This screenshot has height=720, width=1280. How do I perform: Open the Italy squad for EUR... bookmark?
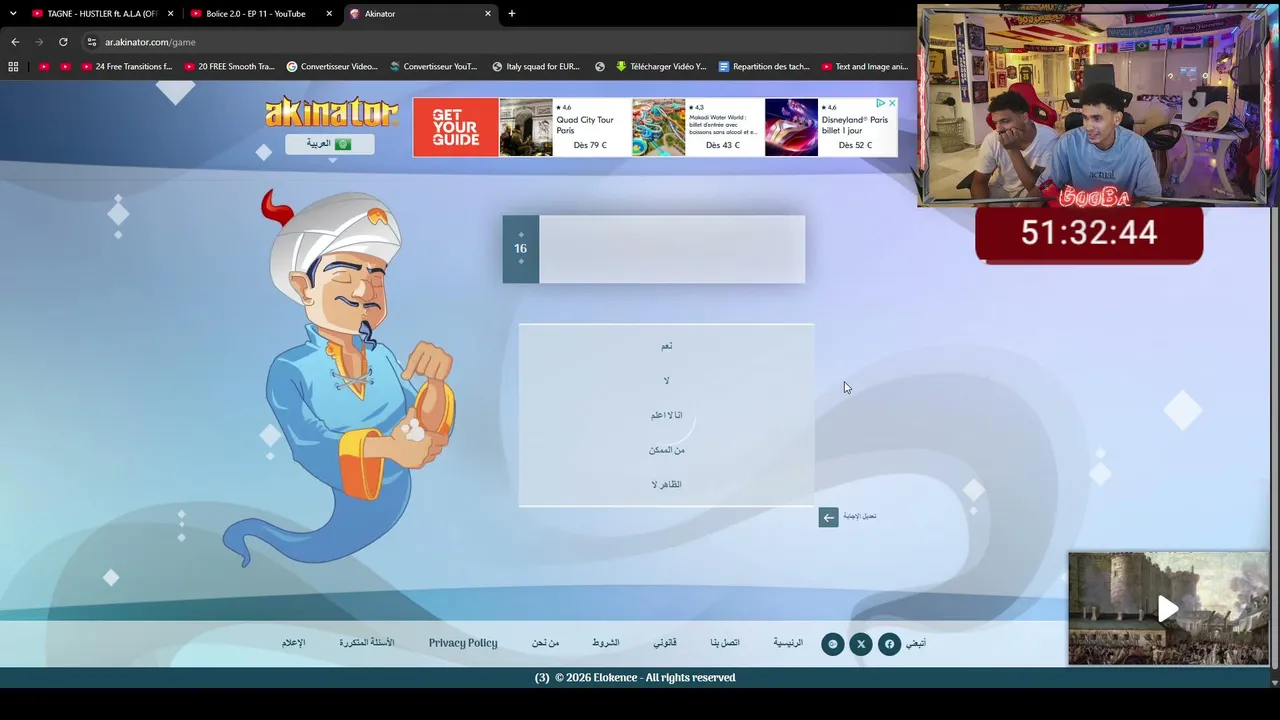click(x=536, y=67)
